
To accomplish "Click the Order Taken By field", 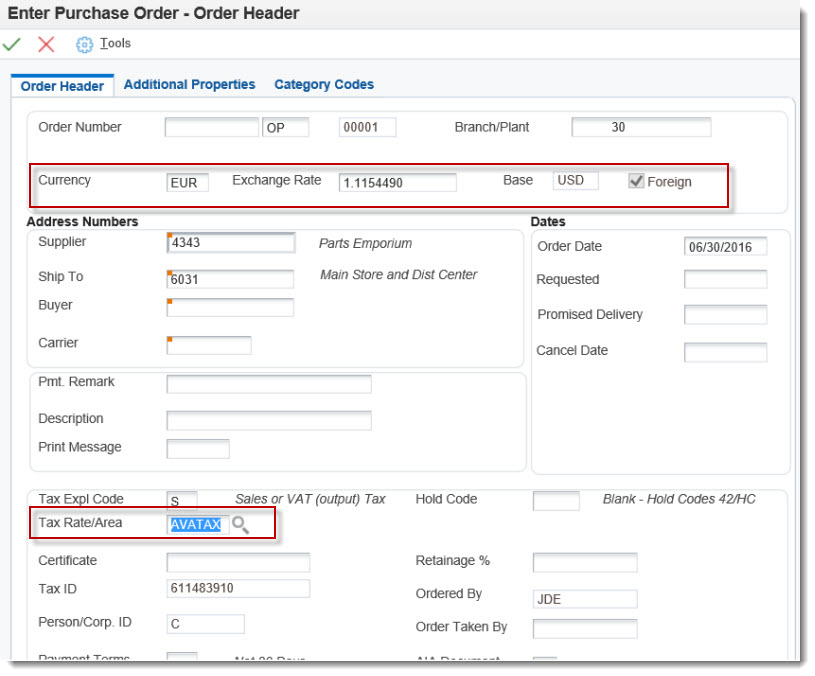I will (x=585, y=629).
